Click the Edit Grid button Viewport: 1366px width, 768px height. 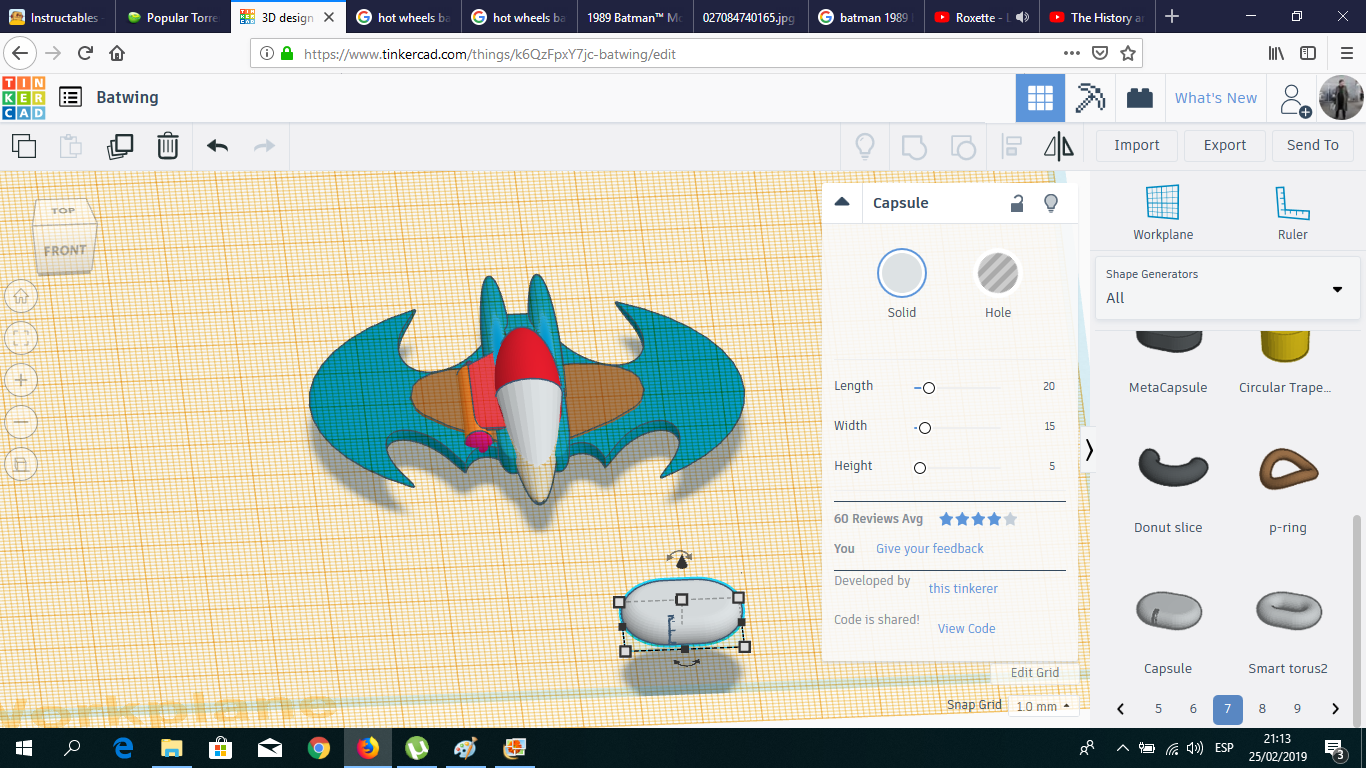[x=1035, y=673]
